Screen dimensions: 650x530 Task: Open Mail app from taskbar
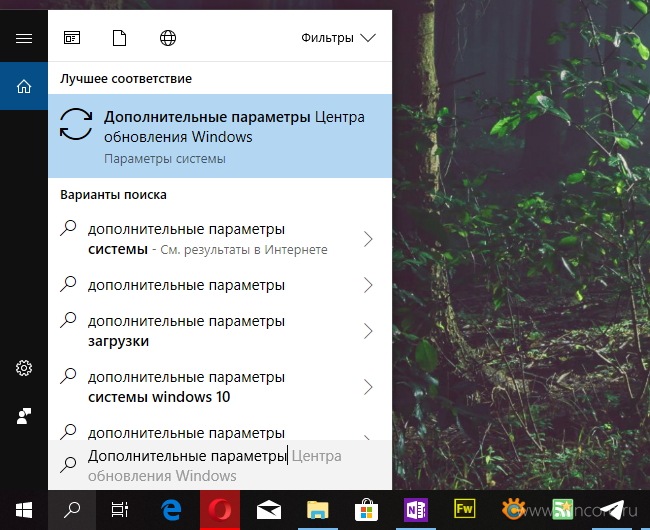click(269, 510)
